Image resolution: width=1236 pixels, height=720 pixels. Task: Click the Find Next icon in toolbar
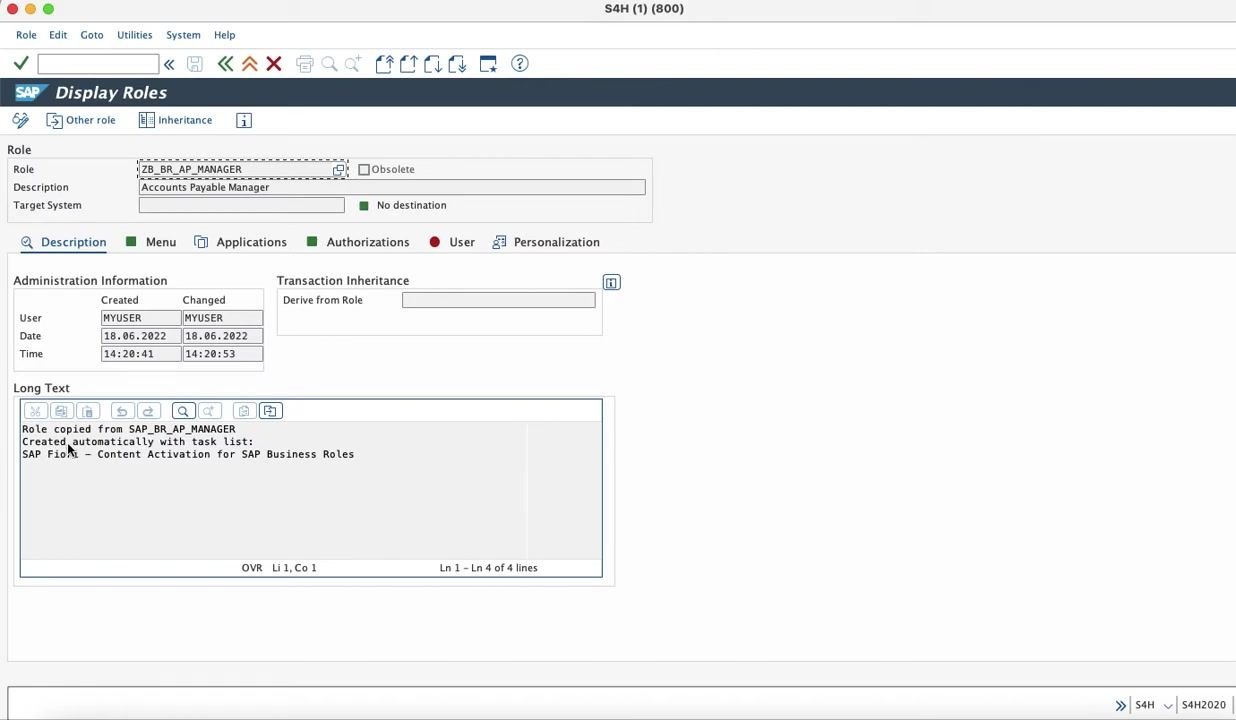click(353, 64)
